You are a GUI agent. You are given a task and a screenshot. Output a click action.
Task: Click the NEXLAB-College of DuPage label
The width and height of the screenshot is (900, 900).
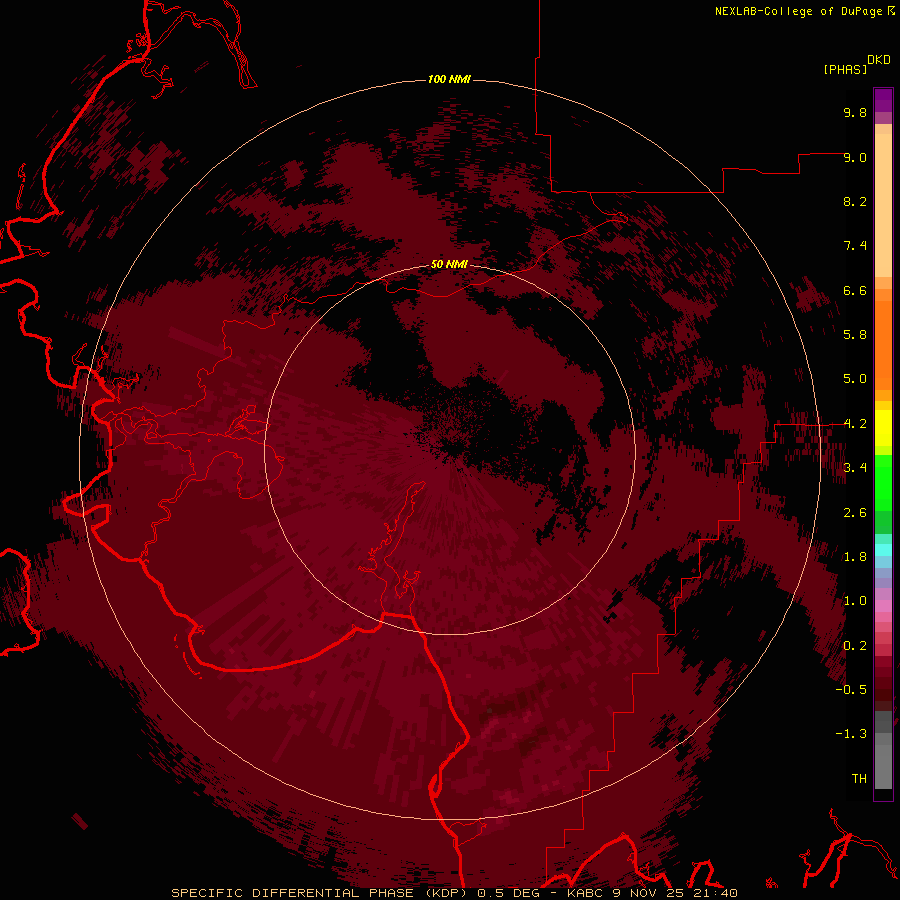click(798, 11)
